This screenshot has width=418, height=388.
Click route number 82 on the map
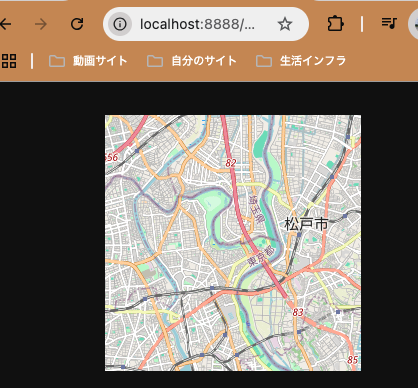[x=231, y=163]
